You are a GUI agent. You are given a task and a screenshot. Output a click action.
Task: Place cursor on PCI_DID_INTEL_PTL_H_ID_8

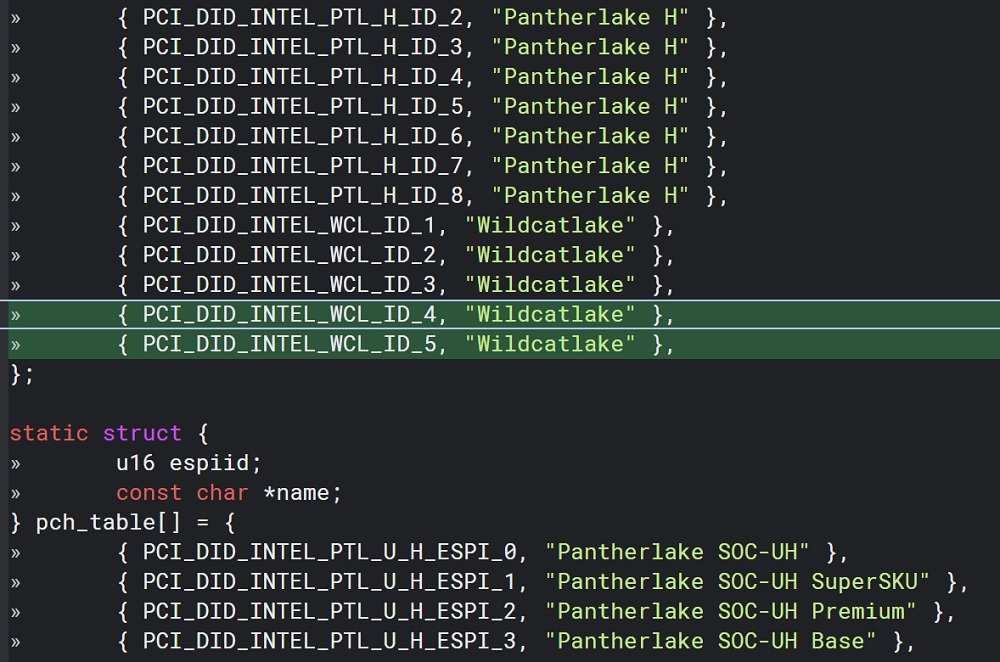click(301, 196)
